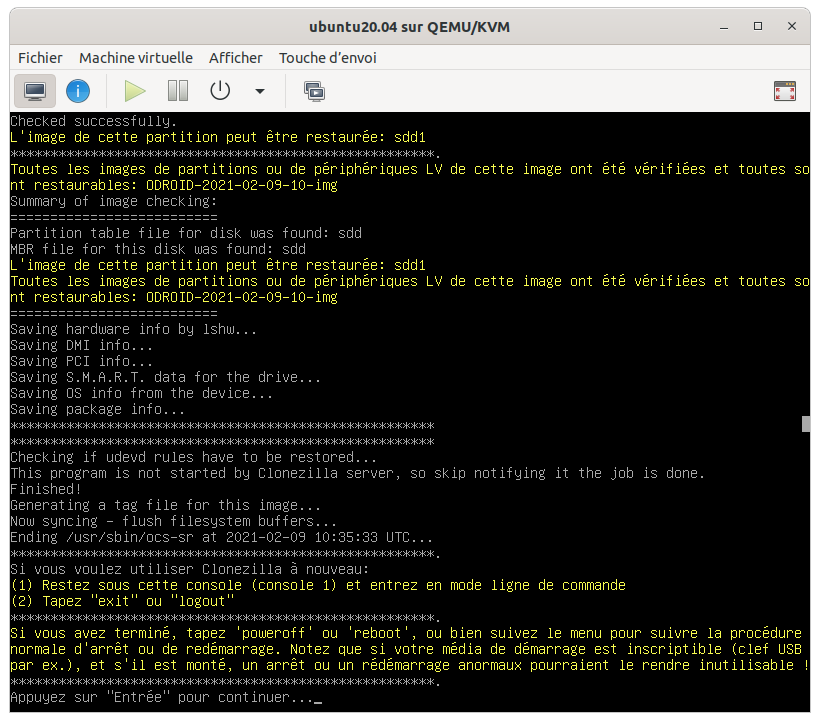
Task: Click 'MBR file for this disk was found' line
Action: coord(158,249)
